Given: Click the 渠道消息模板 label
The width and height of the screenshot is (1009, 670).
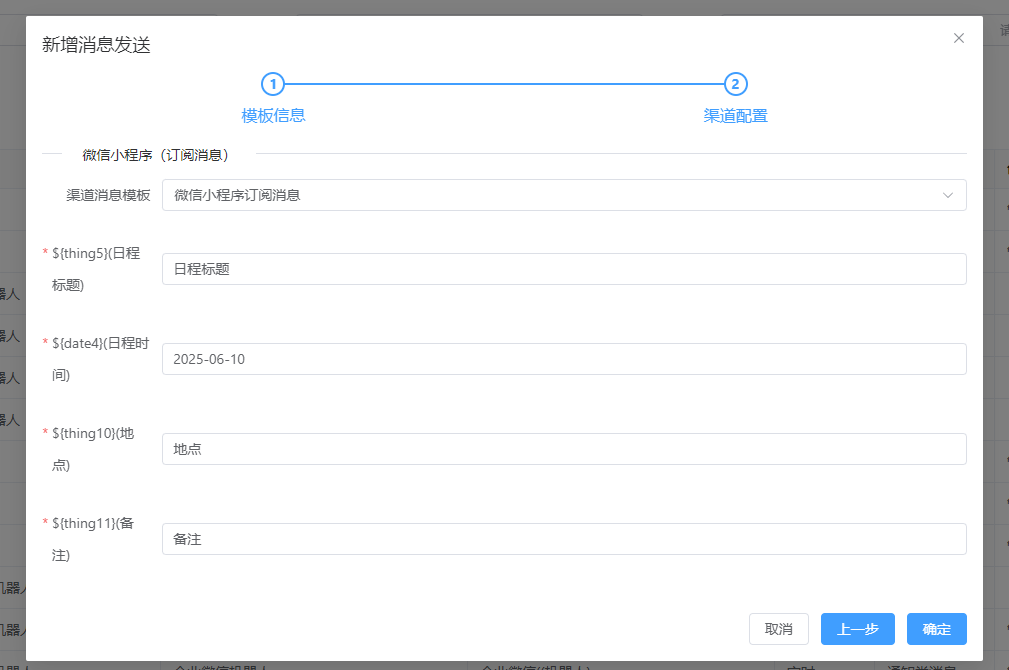Looking at the screenshot, I should [108, 195].
